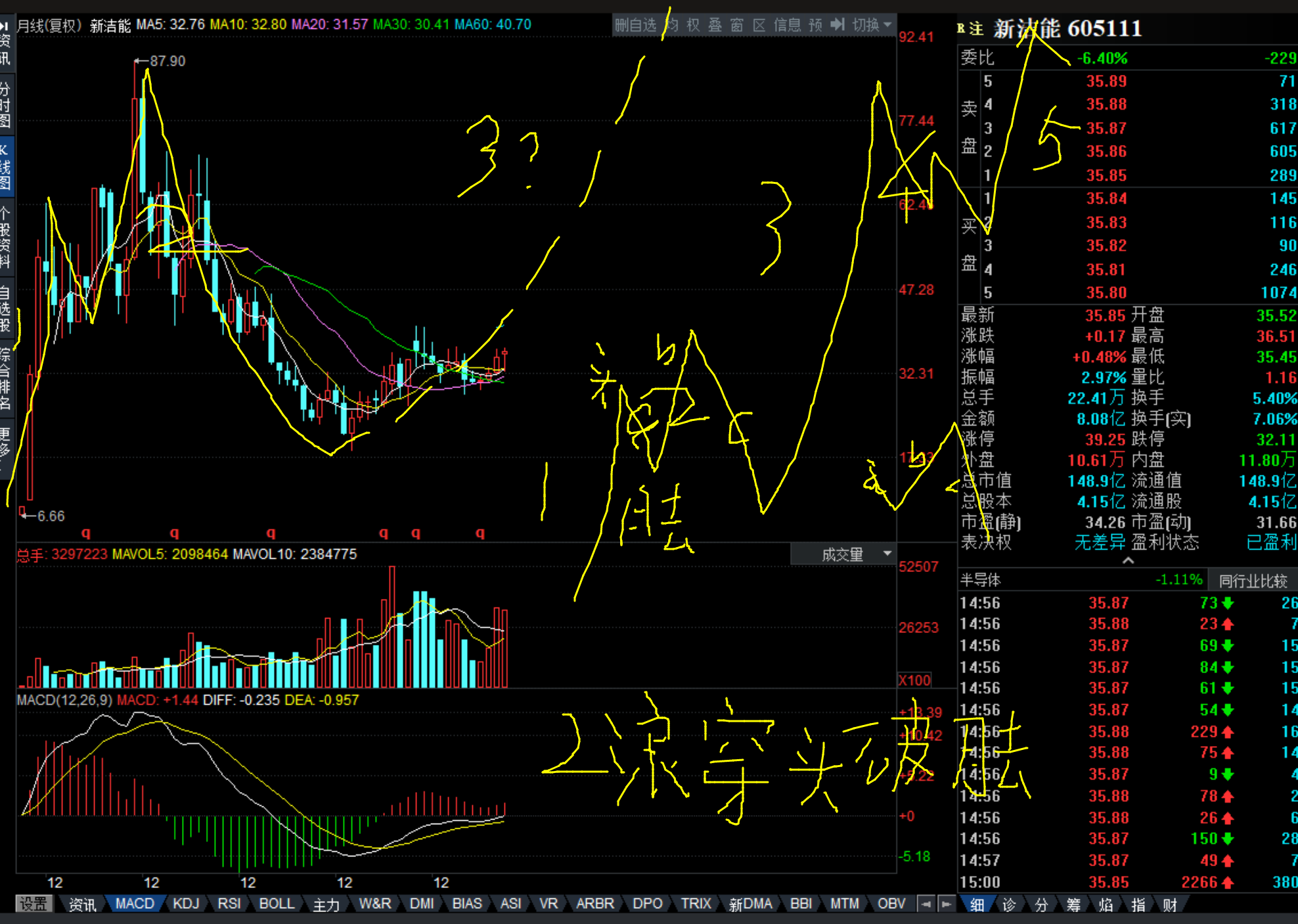Click the 设置 settings button
This screenshot has height=924, width=1298.
(34, 904)
